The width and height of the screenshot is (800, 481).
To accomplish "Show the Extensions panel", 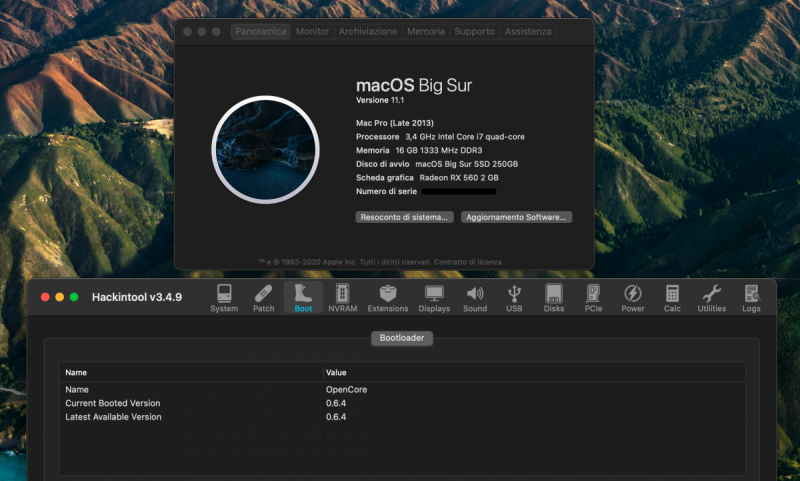I will click(x=387, y=298).
